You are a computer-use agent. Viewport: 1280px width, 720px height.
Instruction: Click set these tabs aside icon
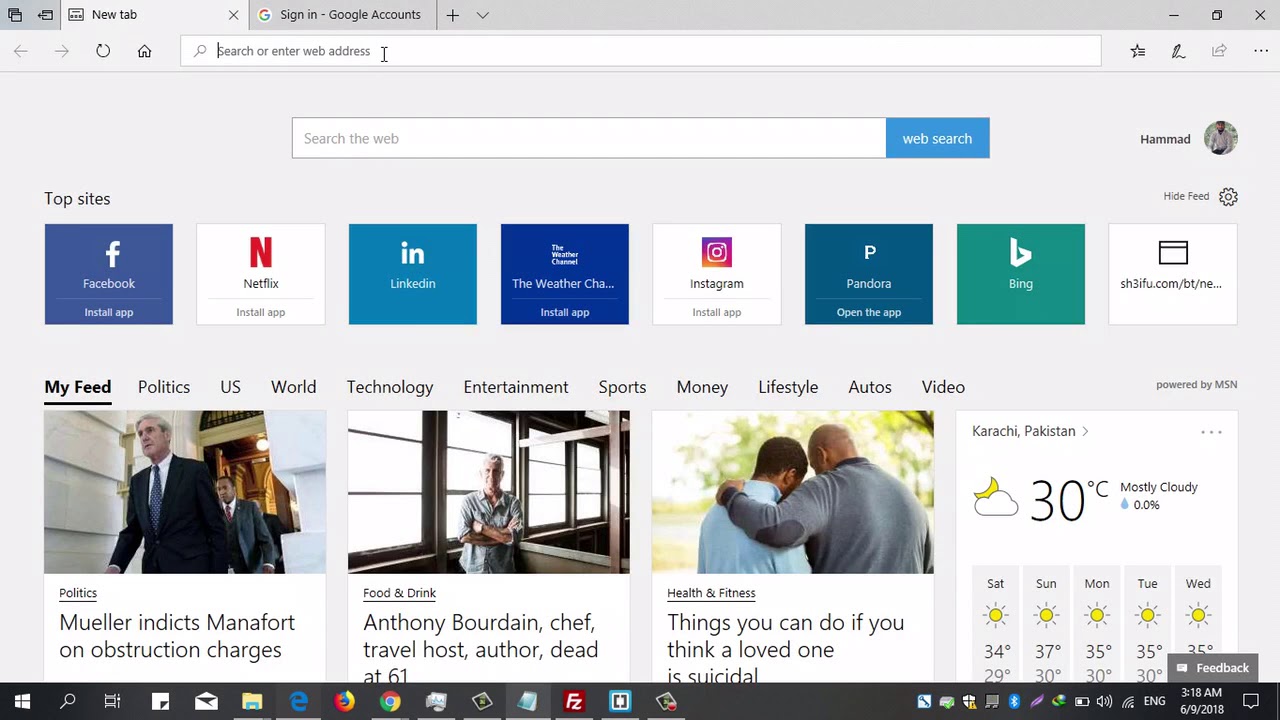click(45, 15)
